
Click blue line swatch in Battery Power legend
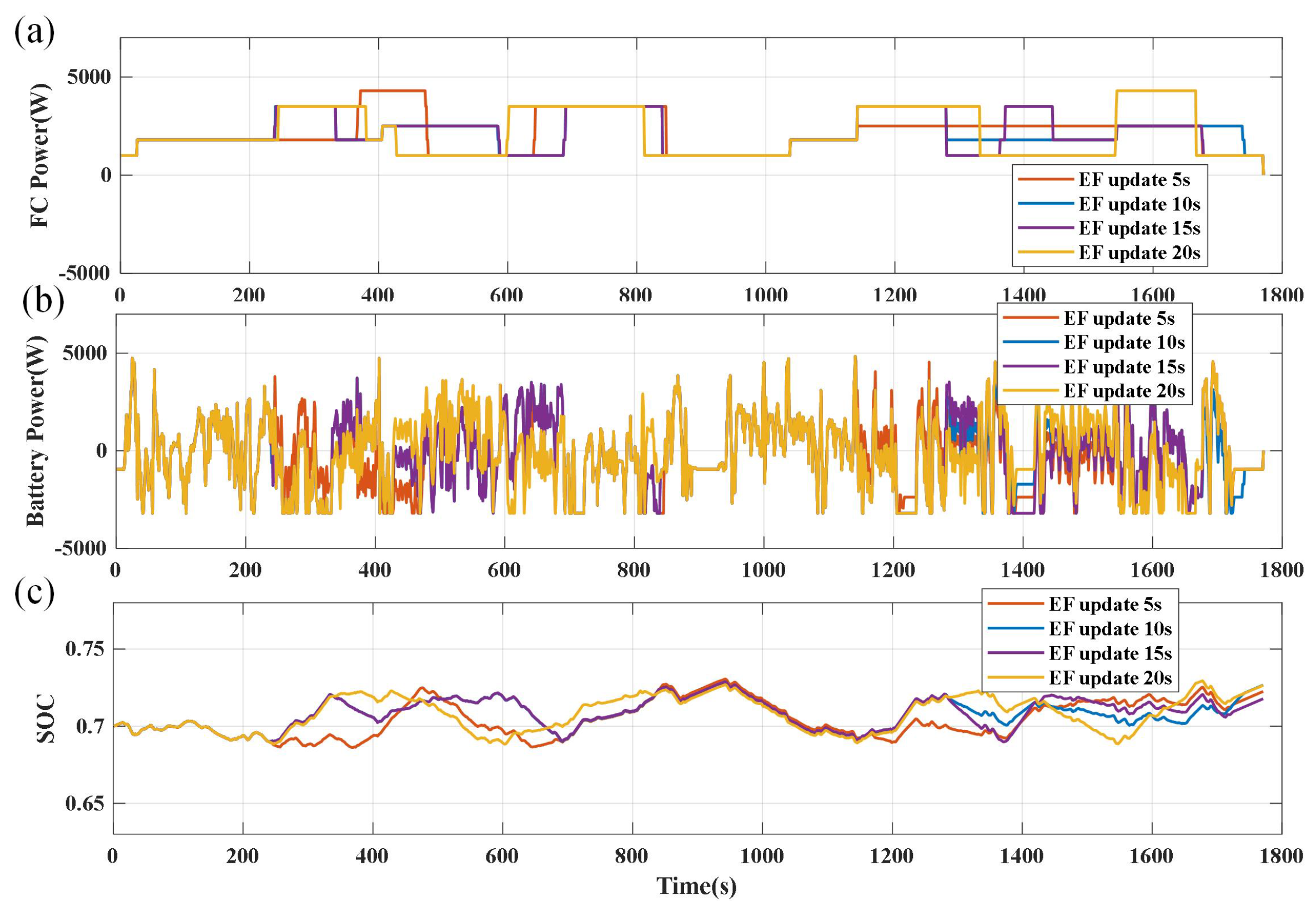pyautogui.click(x=1031, y=342)
